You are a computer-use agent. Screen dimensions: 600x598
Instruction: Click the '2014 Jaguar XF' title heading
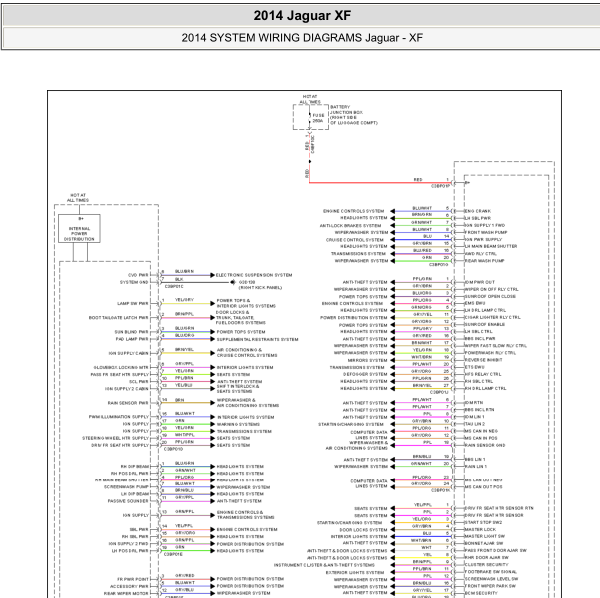(x=302, y=15)
